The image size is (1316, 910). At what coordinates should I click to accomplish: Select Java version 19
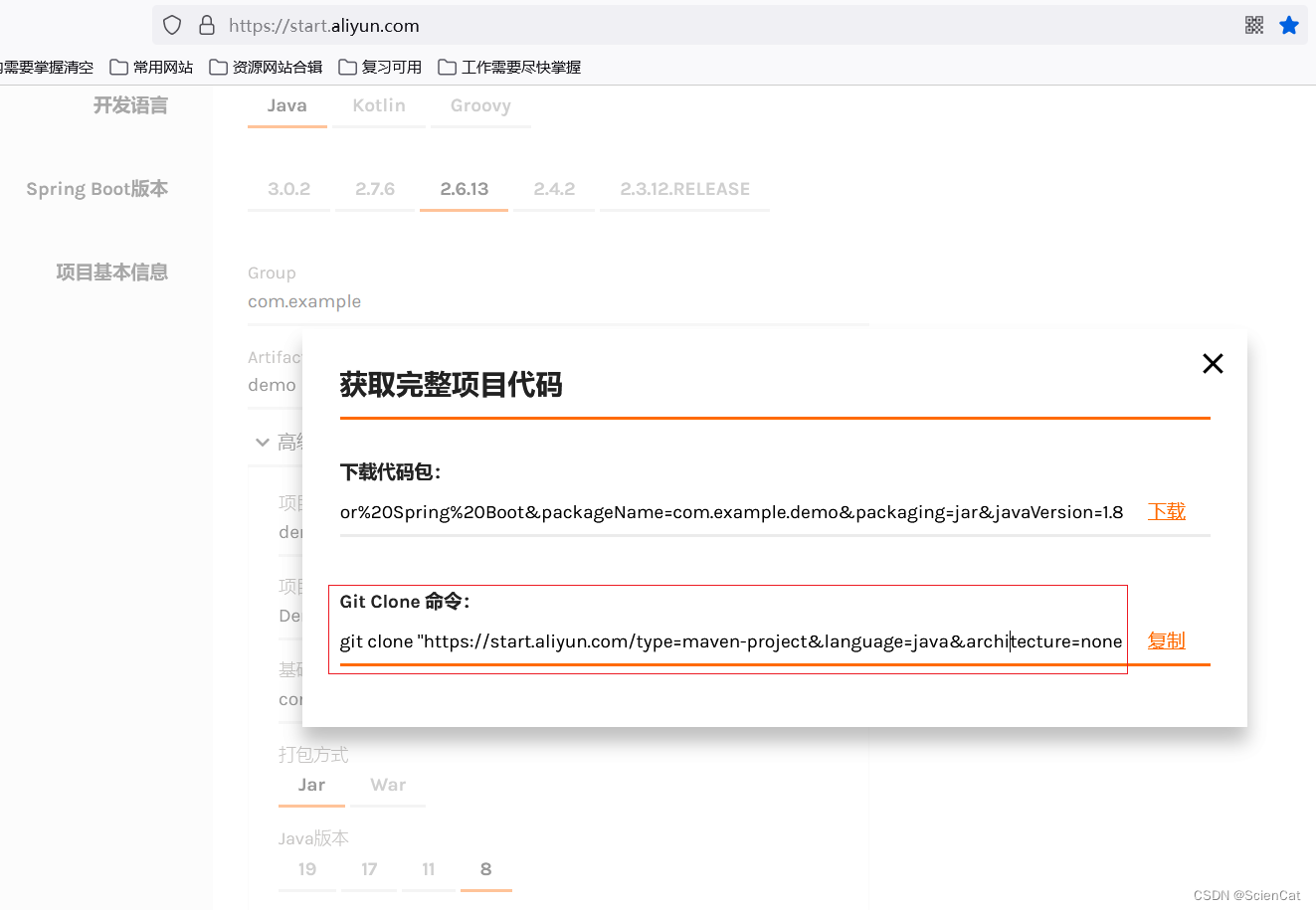click(307, 869)
